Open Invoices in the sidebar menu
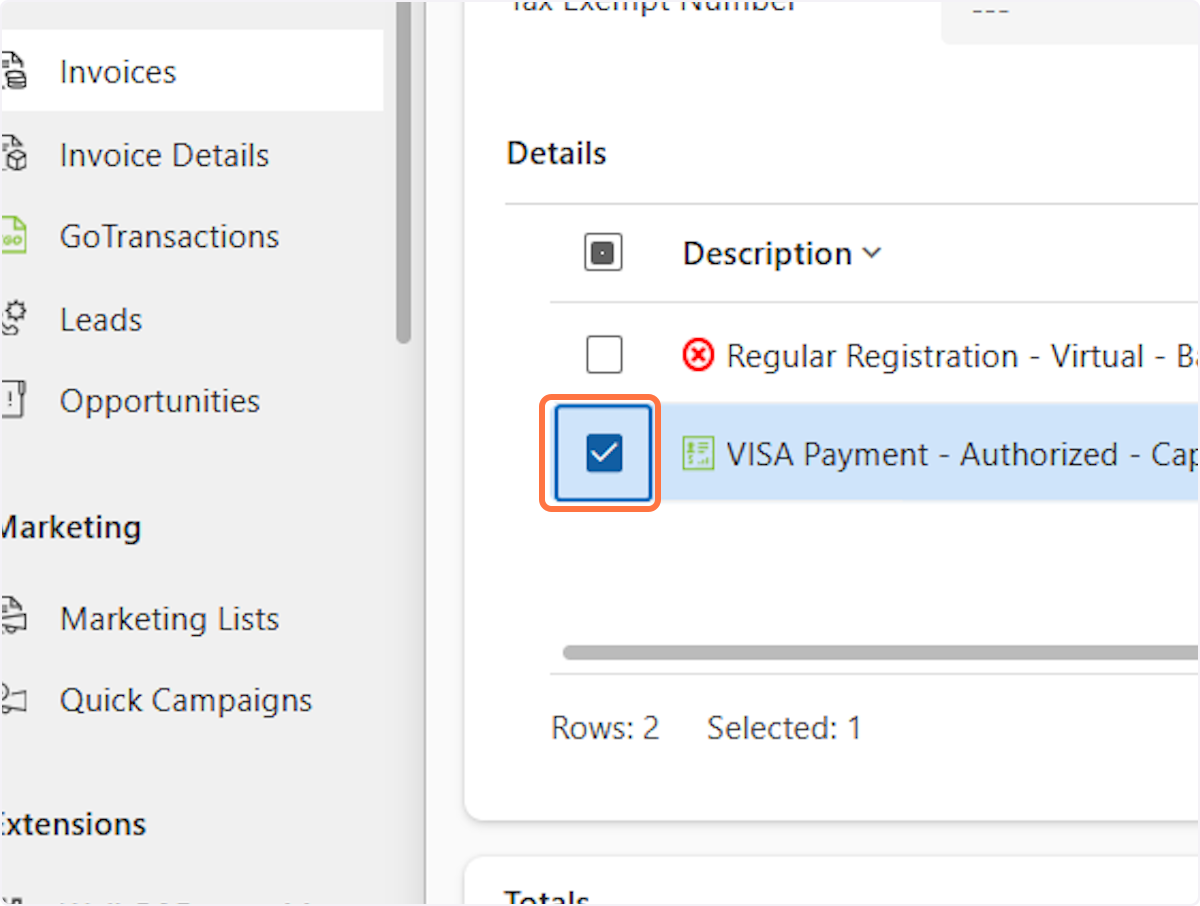Screen dimensions: 1200x906 [118, 72]
